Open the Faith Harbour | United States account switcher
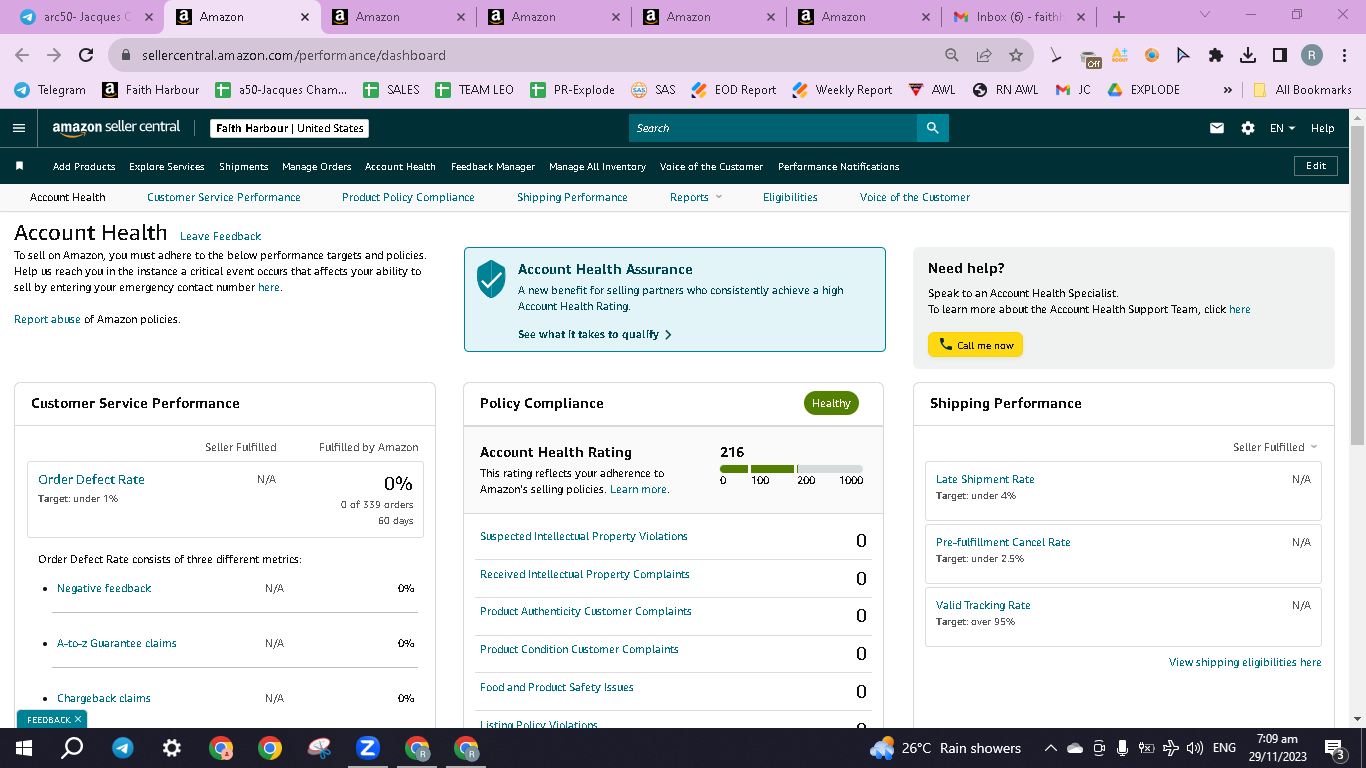1366x768 pixels. click(290, 128)
